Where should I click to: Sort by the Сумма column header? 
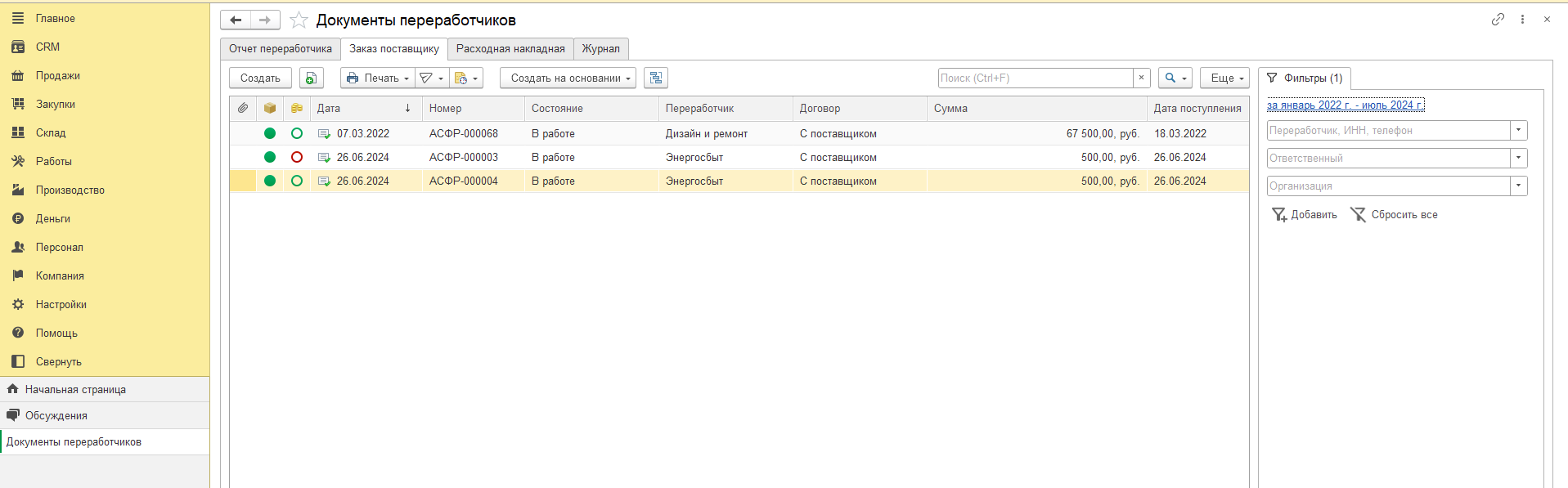click(1037, 108)
